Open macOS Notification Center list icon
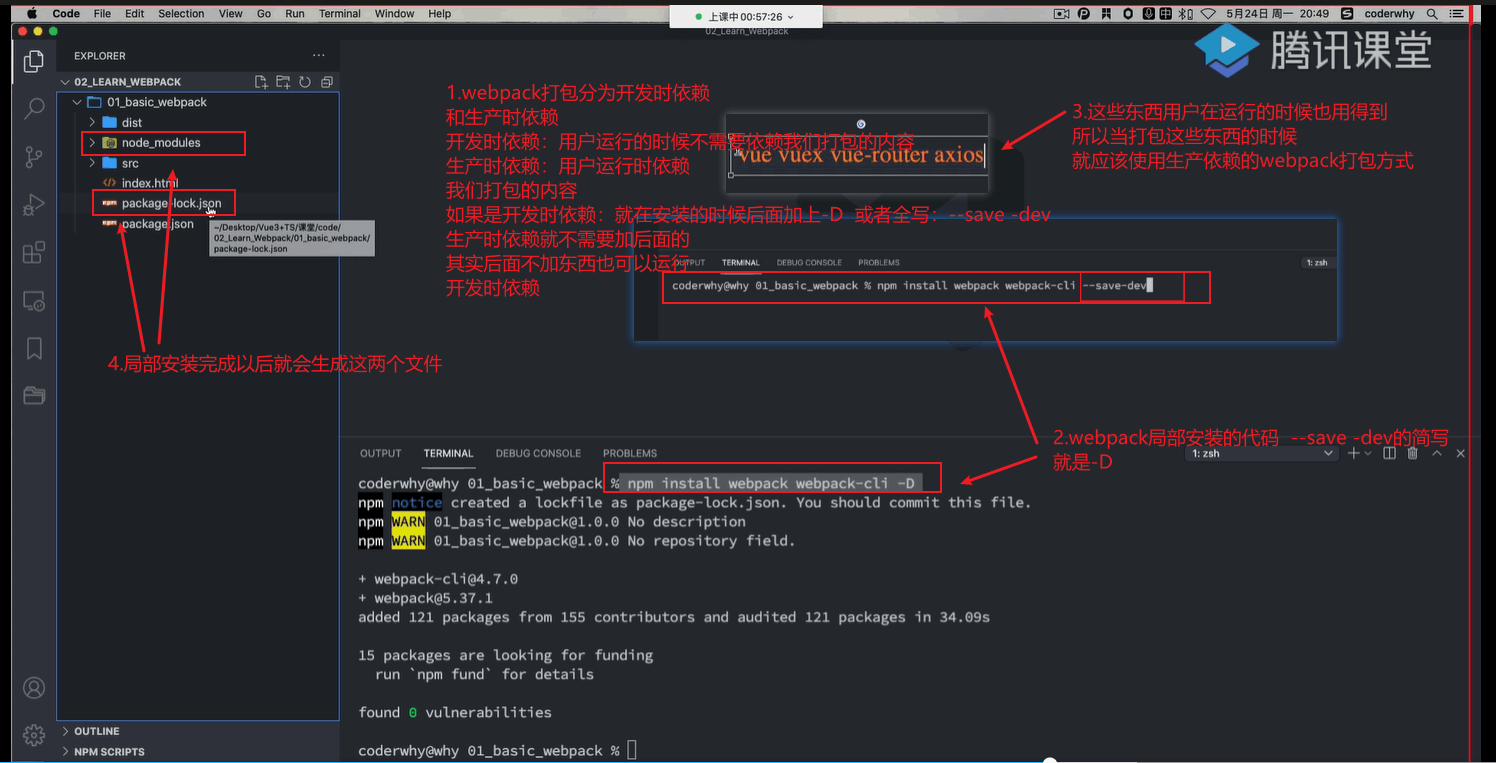 pos(1457,14)
